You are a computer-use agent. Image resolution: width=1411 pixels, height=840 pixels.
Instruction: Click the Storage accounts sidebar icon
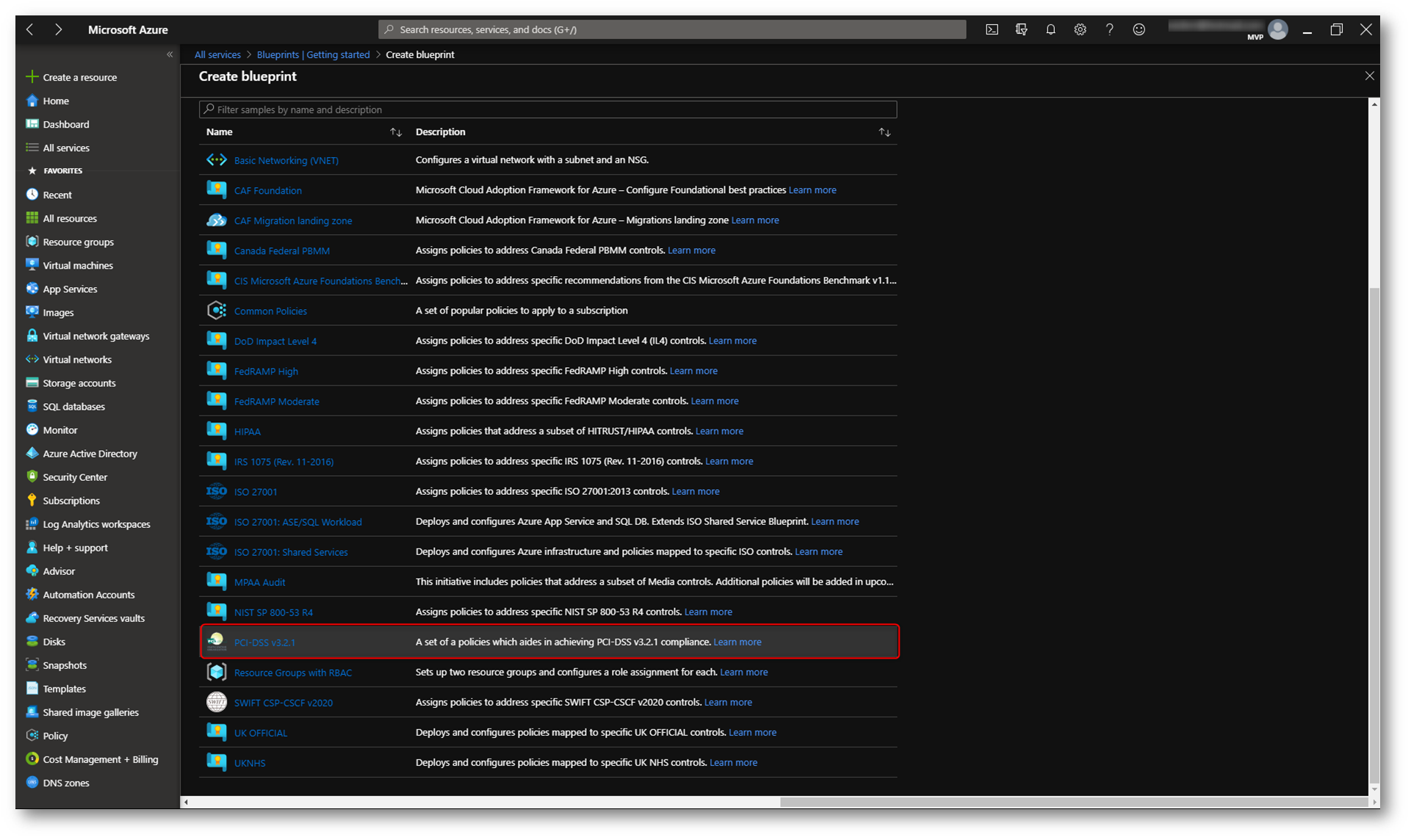[x=32, y=383]
